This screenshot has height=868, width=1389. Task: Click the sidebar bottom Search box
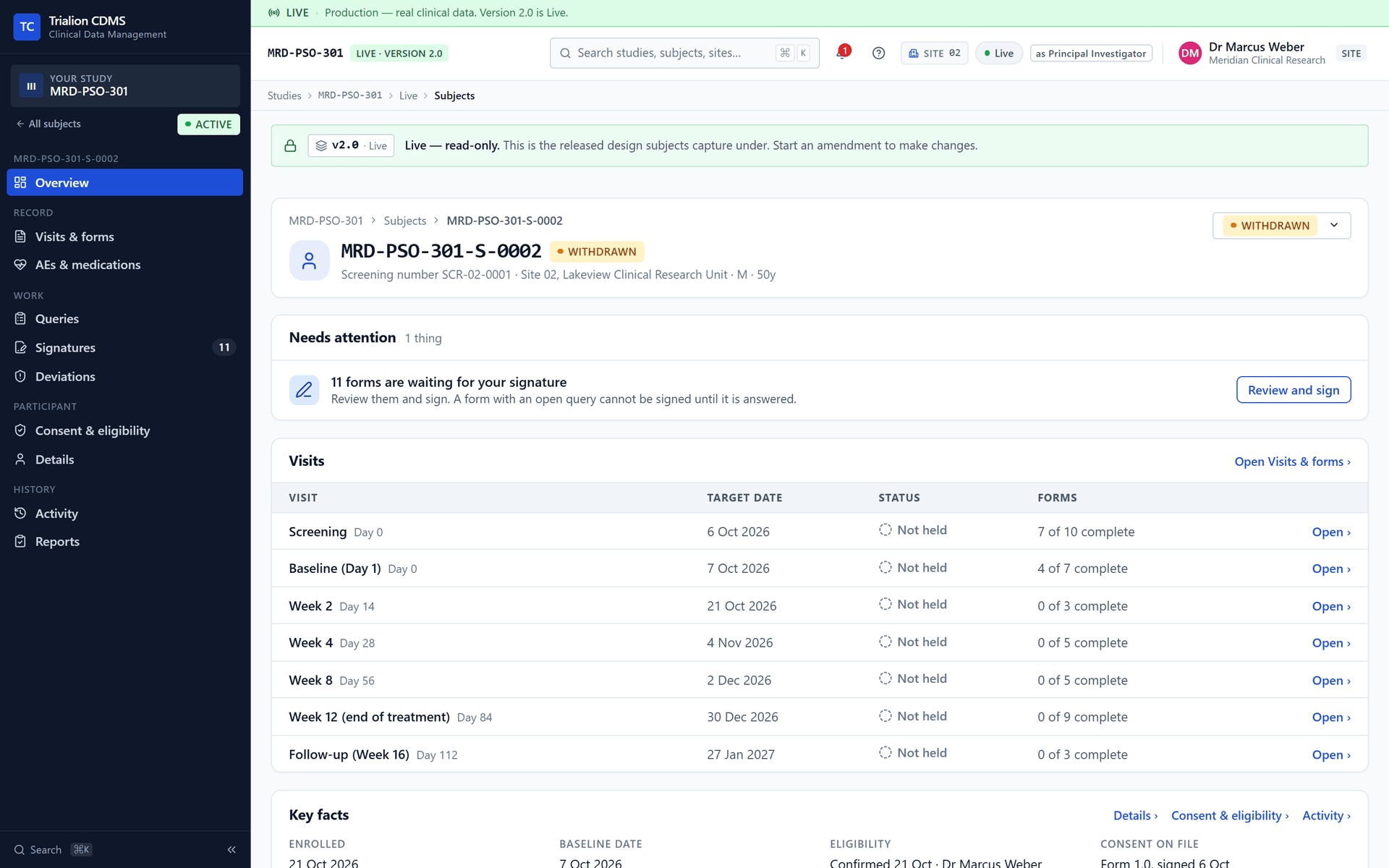(x=54, y=850)
